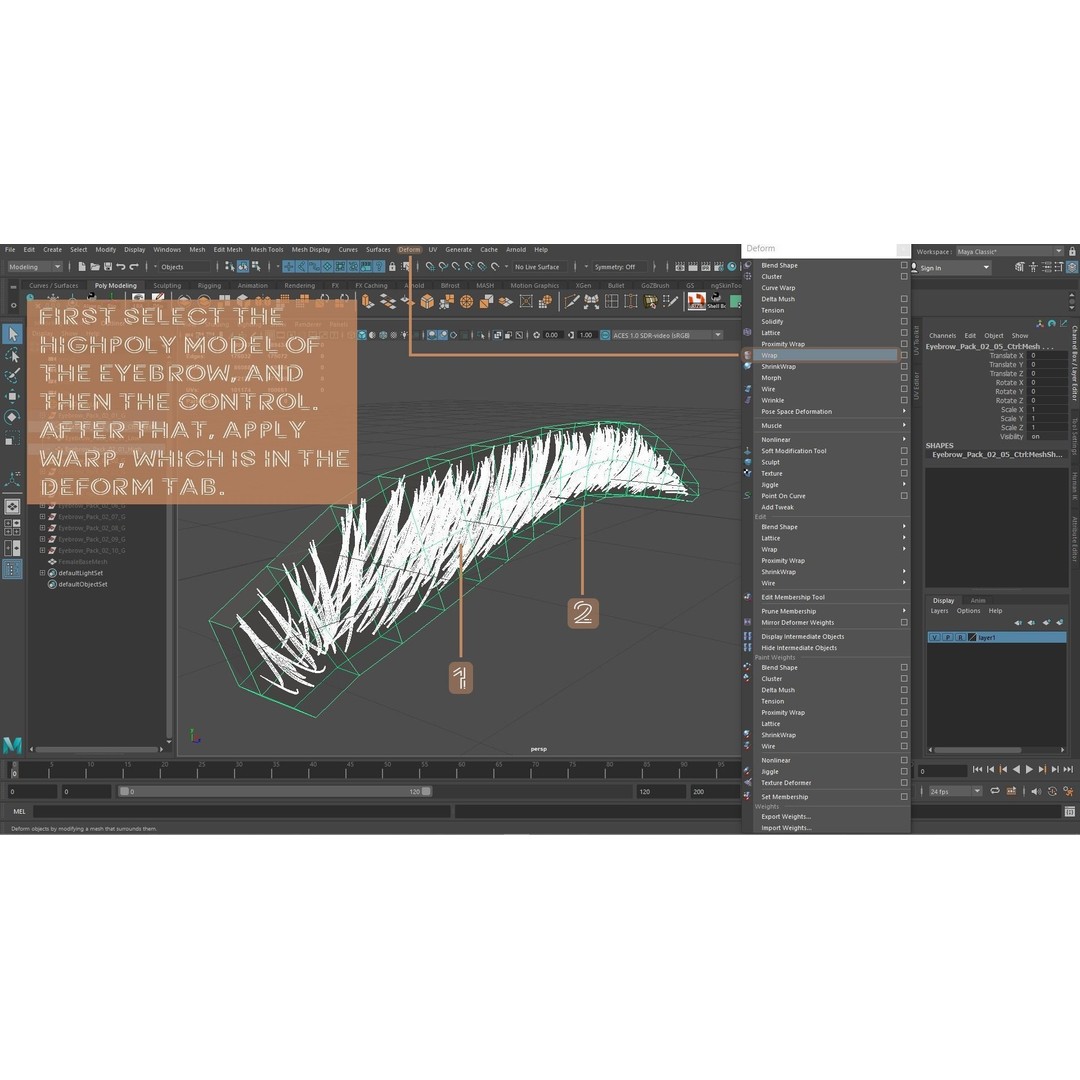1080x1080 pixels.
Task: Toggle layer1 visibility V box
Action: 935,638
